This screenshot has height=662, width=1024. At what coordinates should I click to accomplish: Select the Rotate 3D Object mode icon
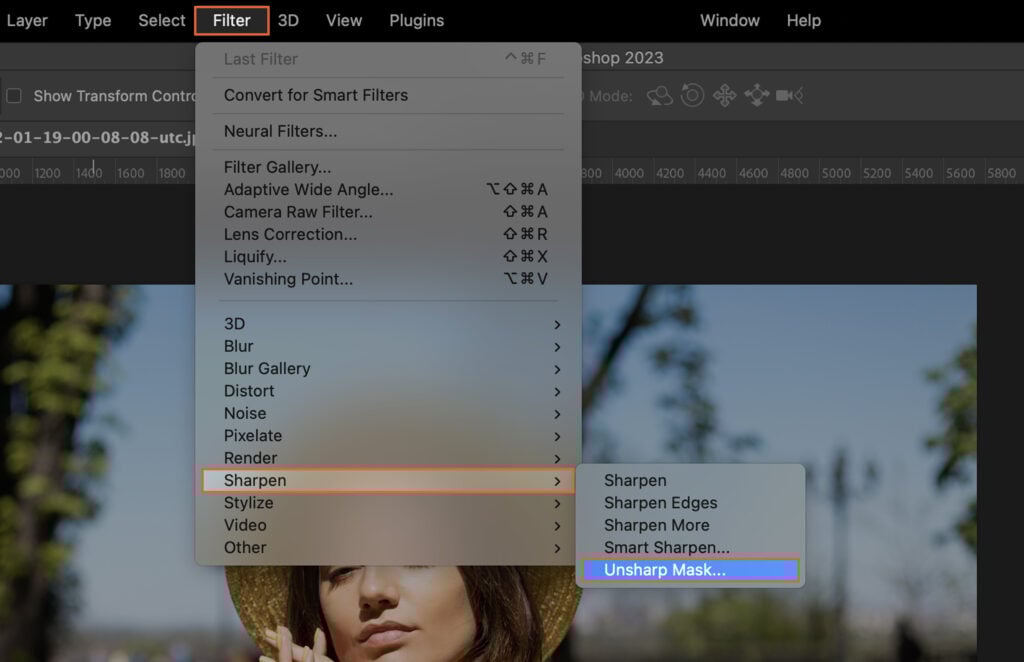pyautogui.click(x=658, y=95)
